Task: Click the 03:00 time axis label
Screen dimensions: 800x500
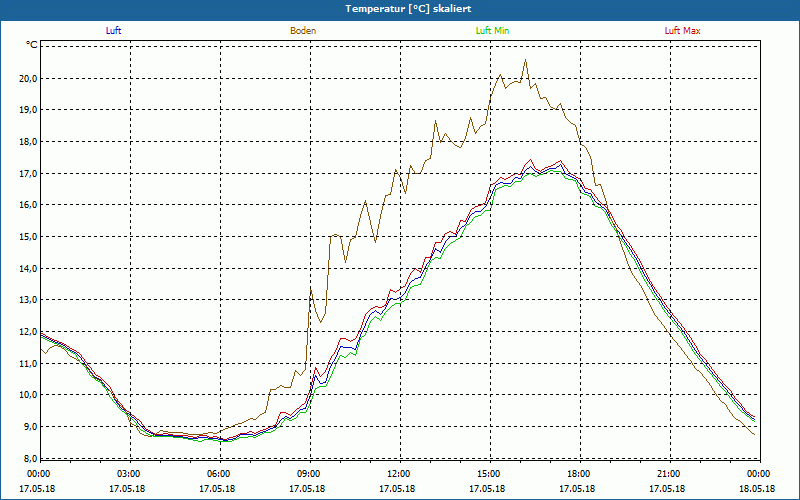Action: (x=130, y=474)
